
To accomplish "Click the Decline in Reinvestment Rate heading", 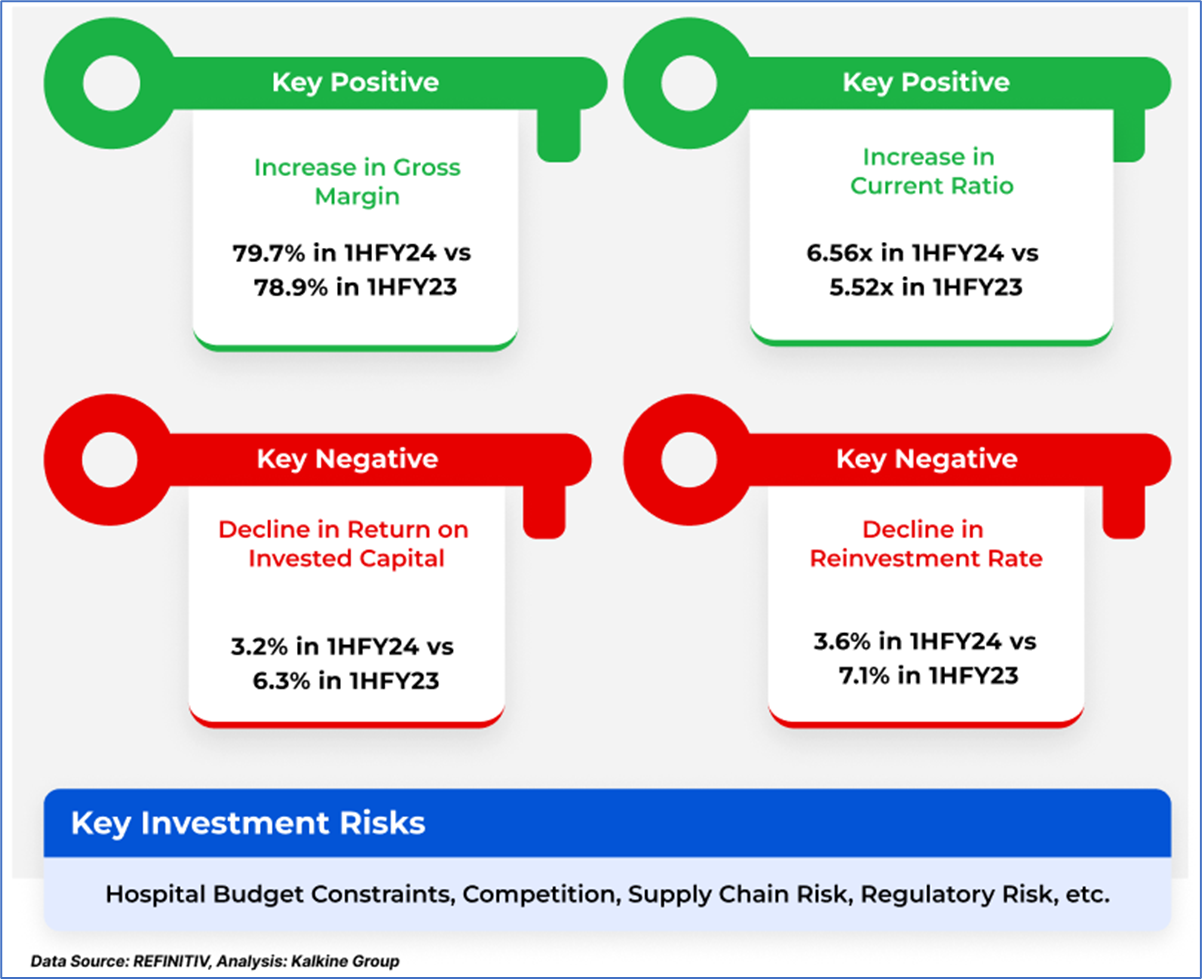I will [x=925, y=543].
